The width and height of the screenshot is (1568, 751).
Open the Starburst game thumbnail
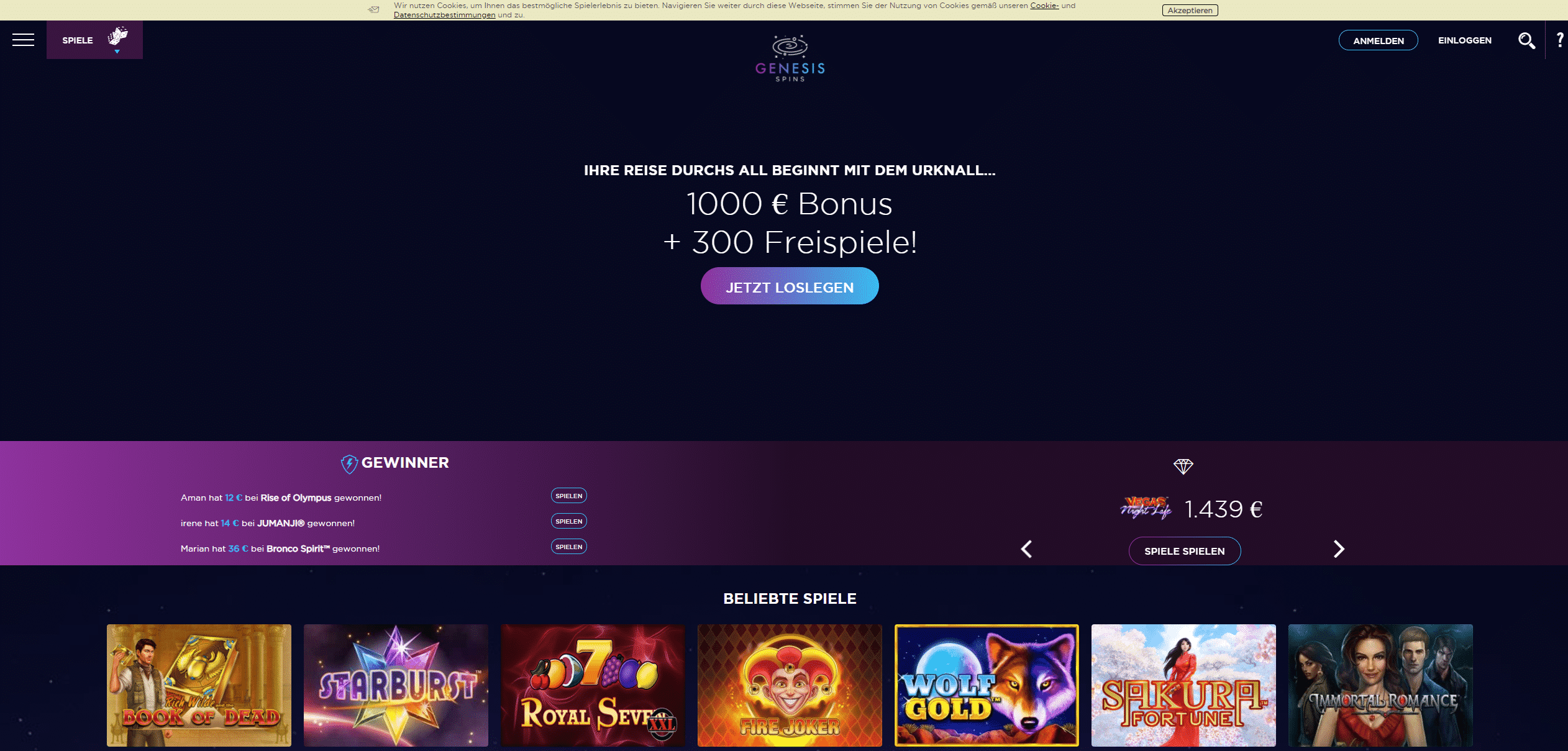point(396,685)
